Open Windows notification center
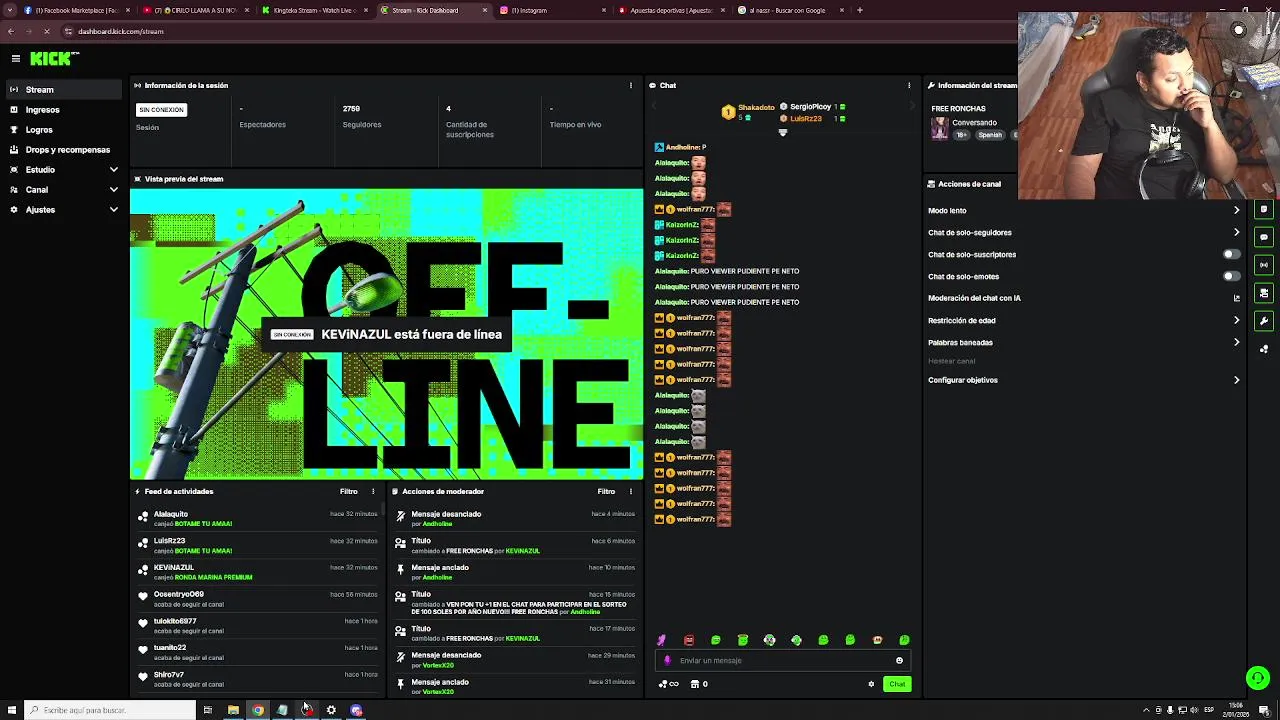 (x=1264, y=710)
